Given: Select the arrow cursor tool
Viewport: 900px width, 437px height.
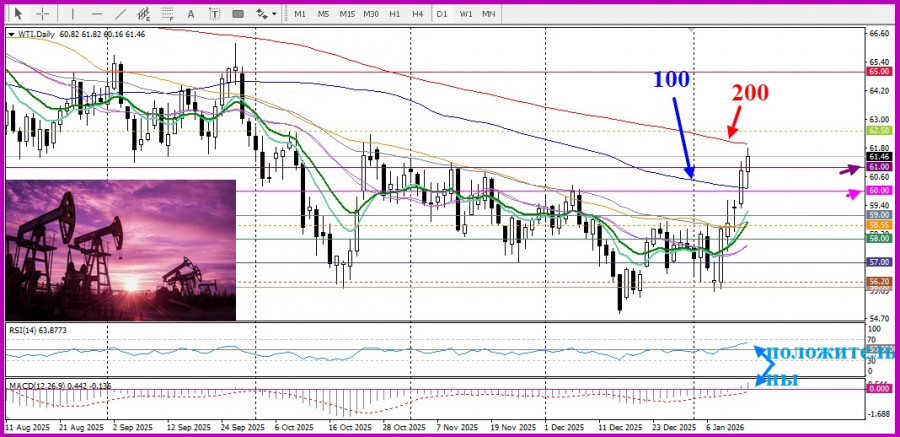Looking at the screenshot, I should tap(15, 13).
